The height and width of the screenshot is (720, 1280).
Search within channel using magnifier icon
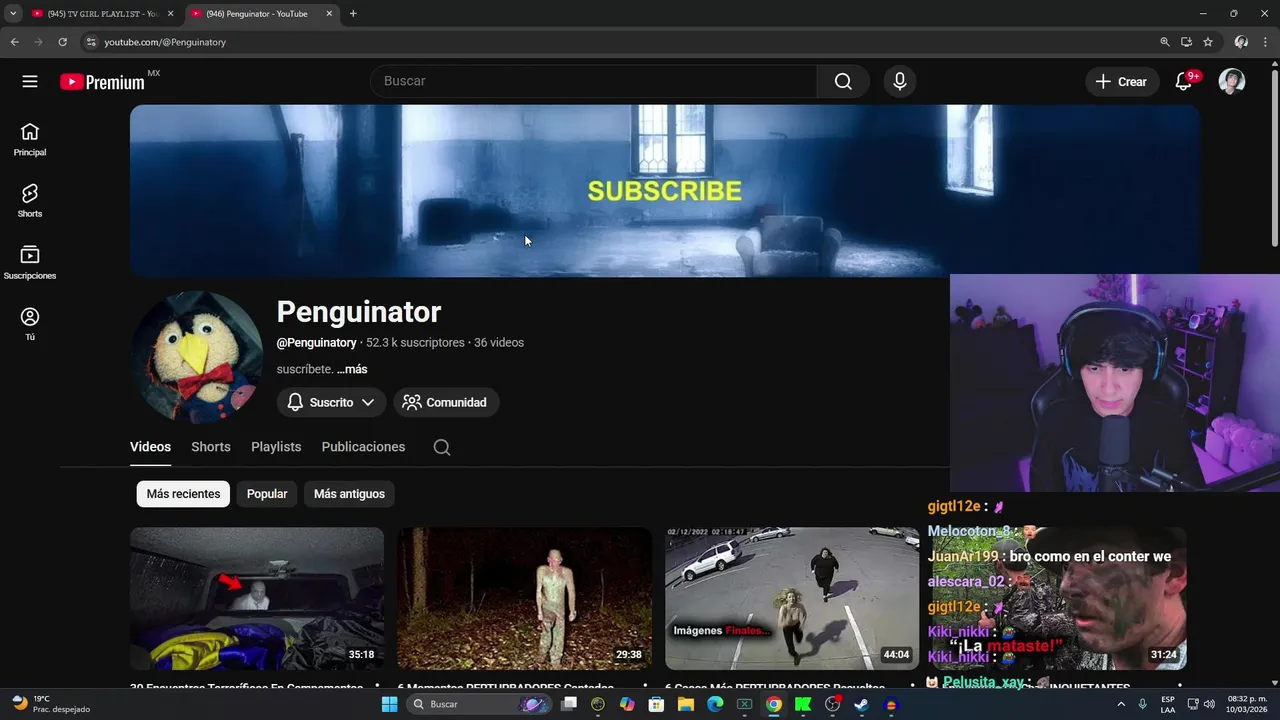point(442,447)
